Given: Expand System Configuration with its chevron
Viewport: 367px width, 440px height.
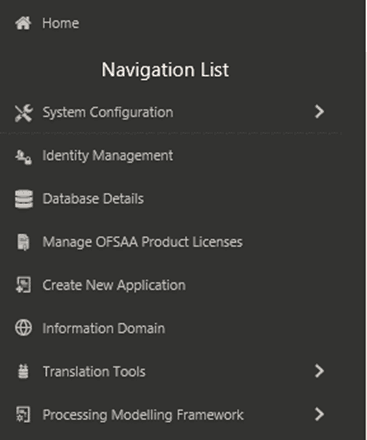Looking at the screenshot, I should click(x=319, y=112).
